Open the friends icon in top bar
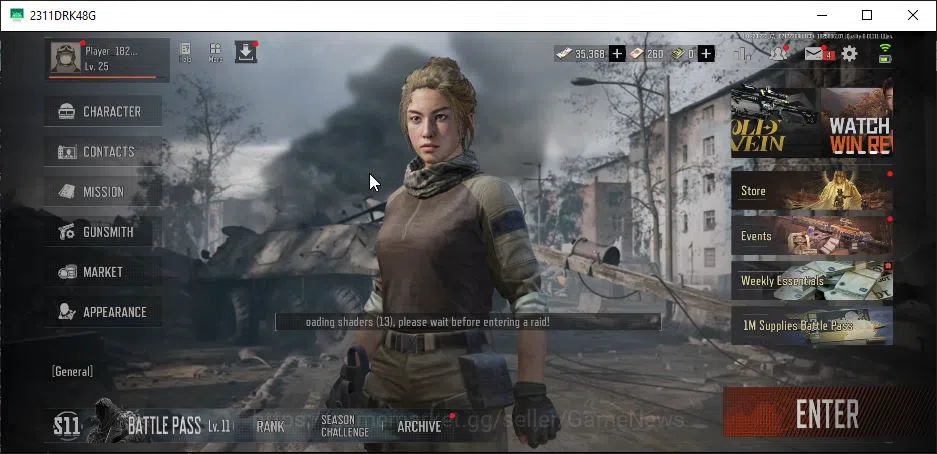Screen dimensions: 937x454 pos(777,53)
